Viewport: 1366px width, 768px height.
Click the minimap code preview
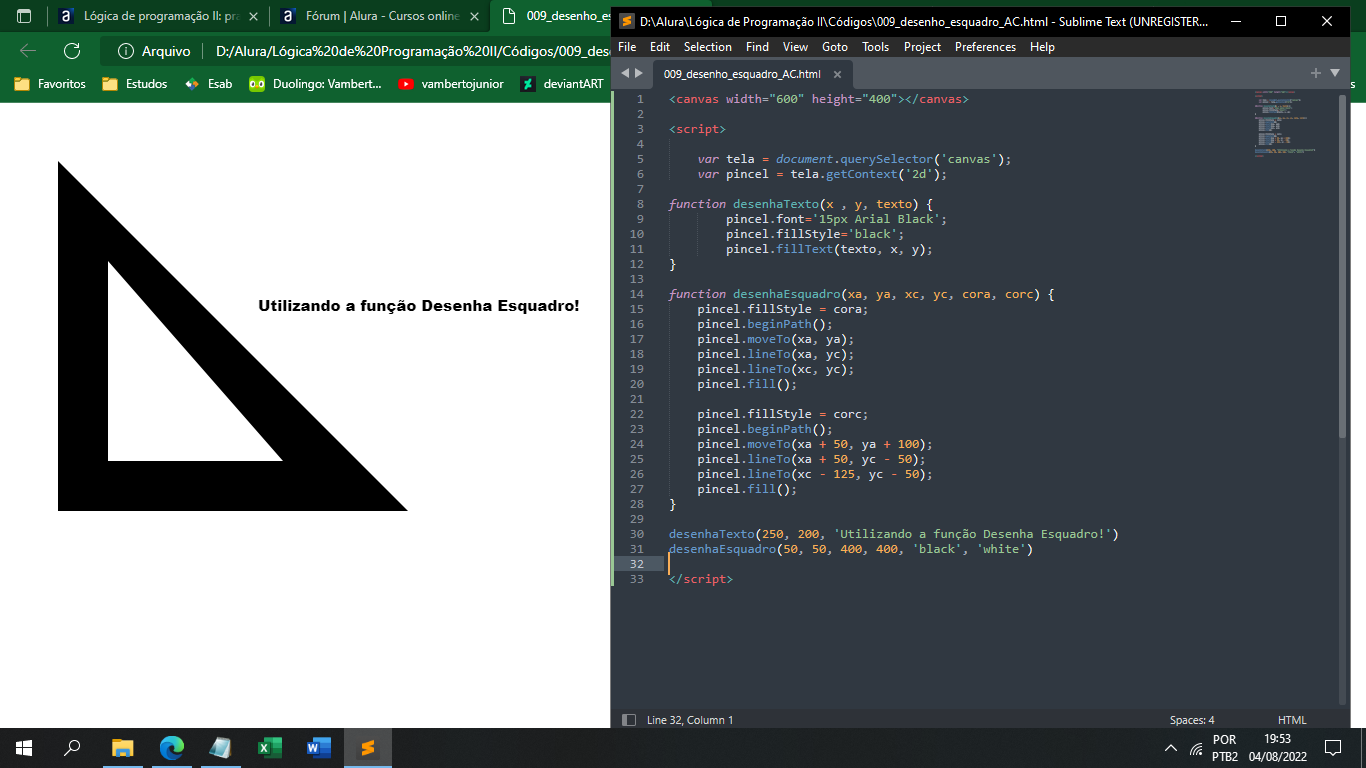[1284, 122]
